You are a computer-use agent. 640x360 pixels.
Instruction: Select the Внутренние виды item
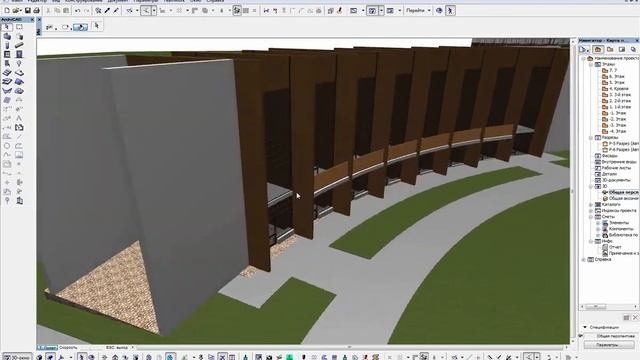[615, 162]
